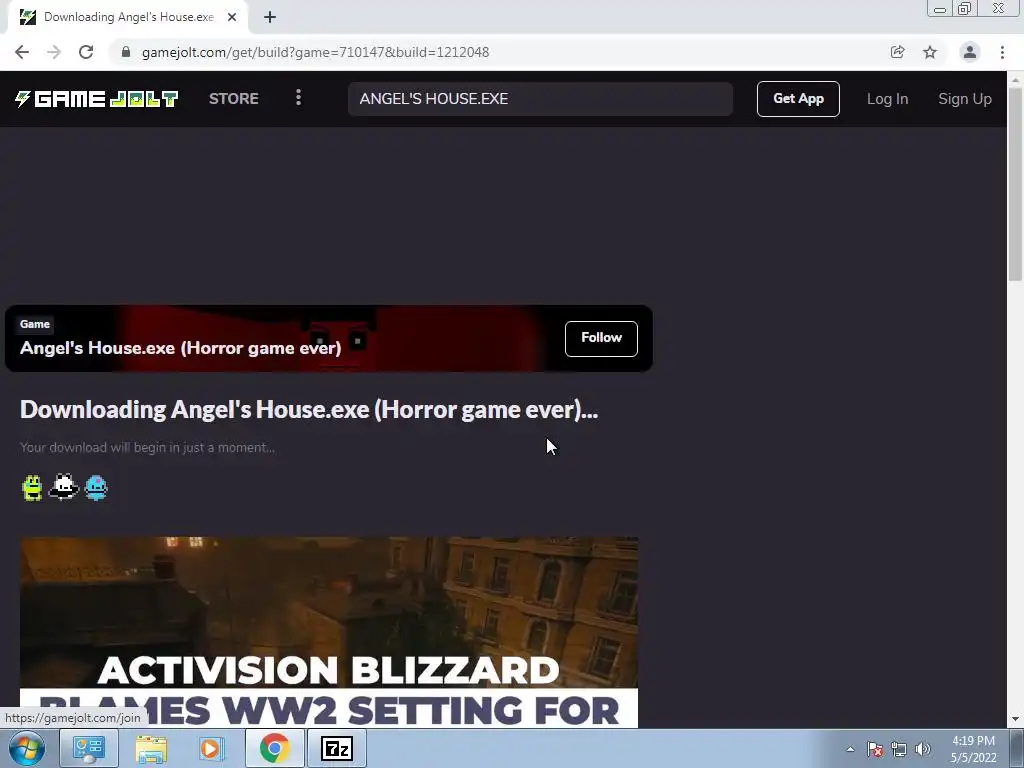The height and width of the screenshot is (768, 1024).
Task: Click the Get App button
Action: pyautogui.click(x=798, y=99)
